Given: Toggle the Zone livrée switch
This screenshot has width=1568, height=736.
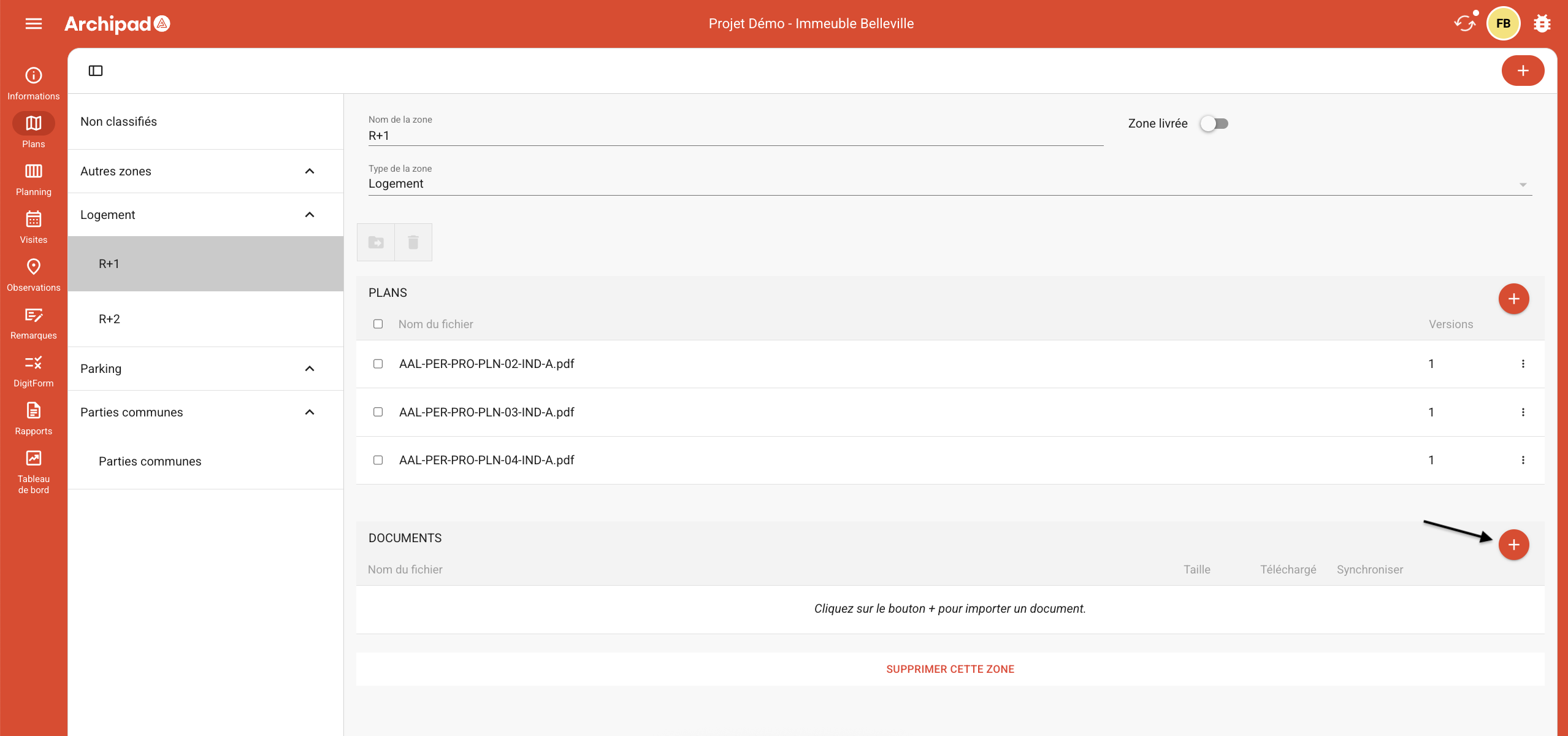Looking at the screenshot, I should click(1214, 123).
